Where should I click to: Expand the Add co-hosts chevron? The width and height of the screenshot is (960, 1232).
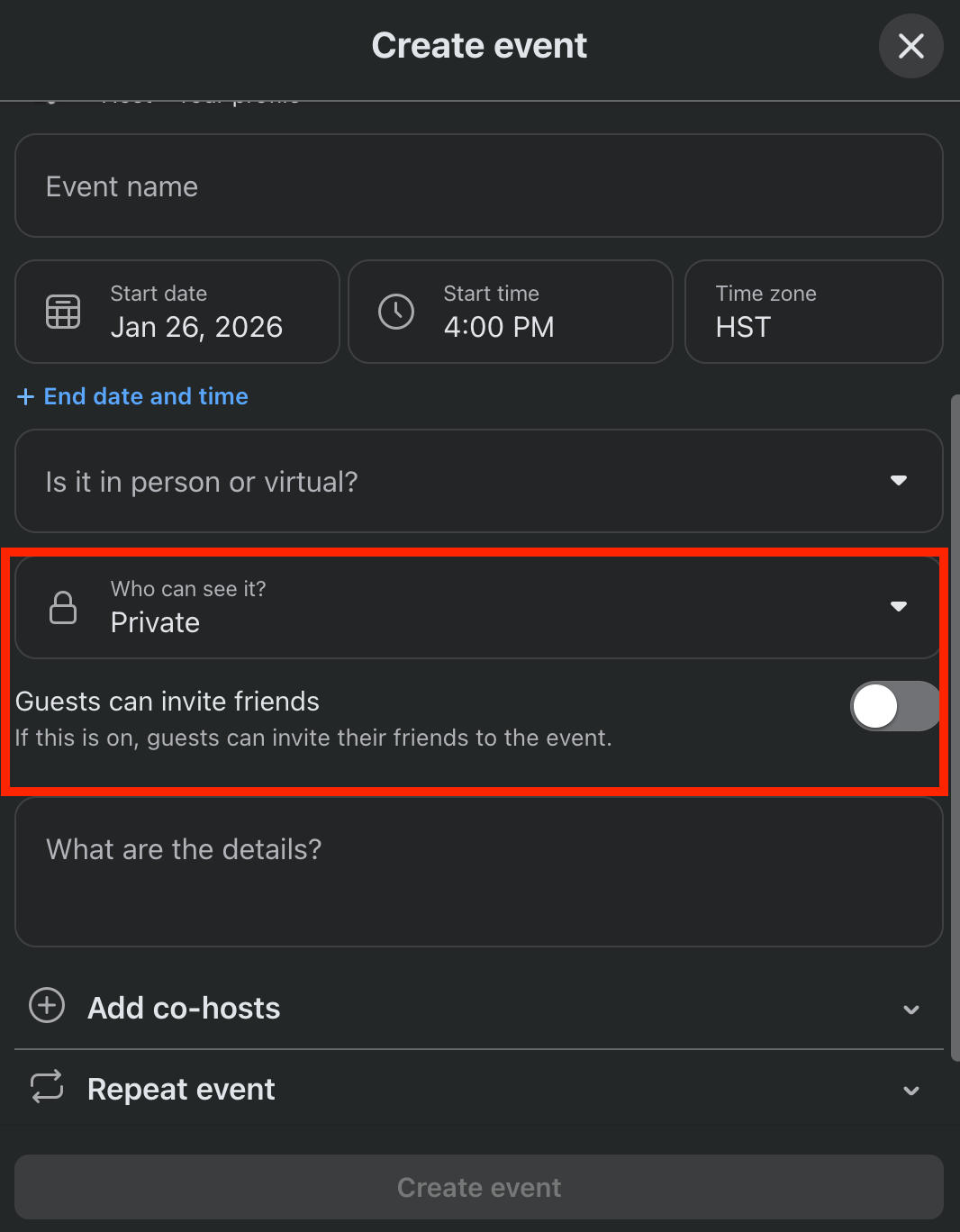tap(910, 1010)
